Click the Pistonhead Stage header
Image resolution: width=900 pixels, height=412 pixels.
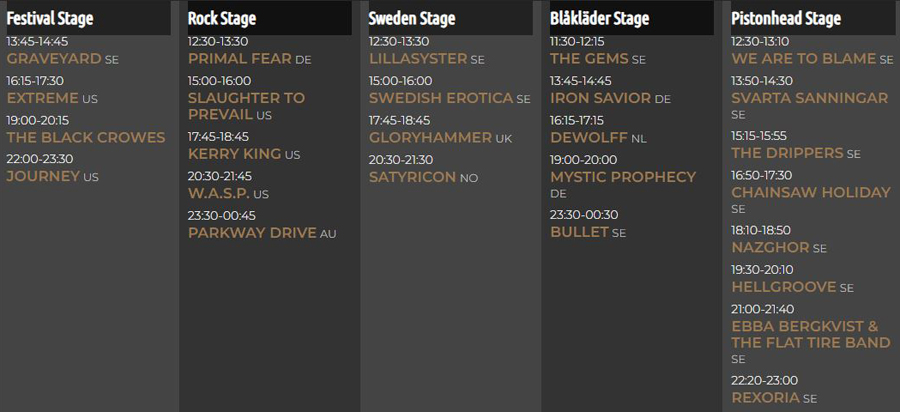tap(786, 18)
